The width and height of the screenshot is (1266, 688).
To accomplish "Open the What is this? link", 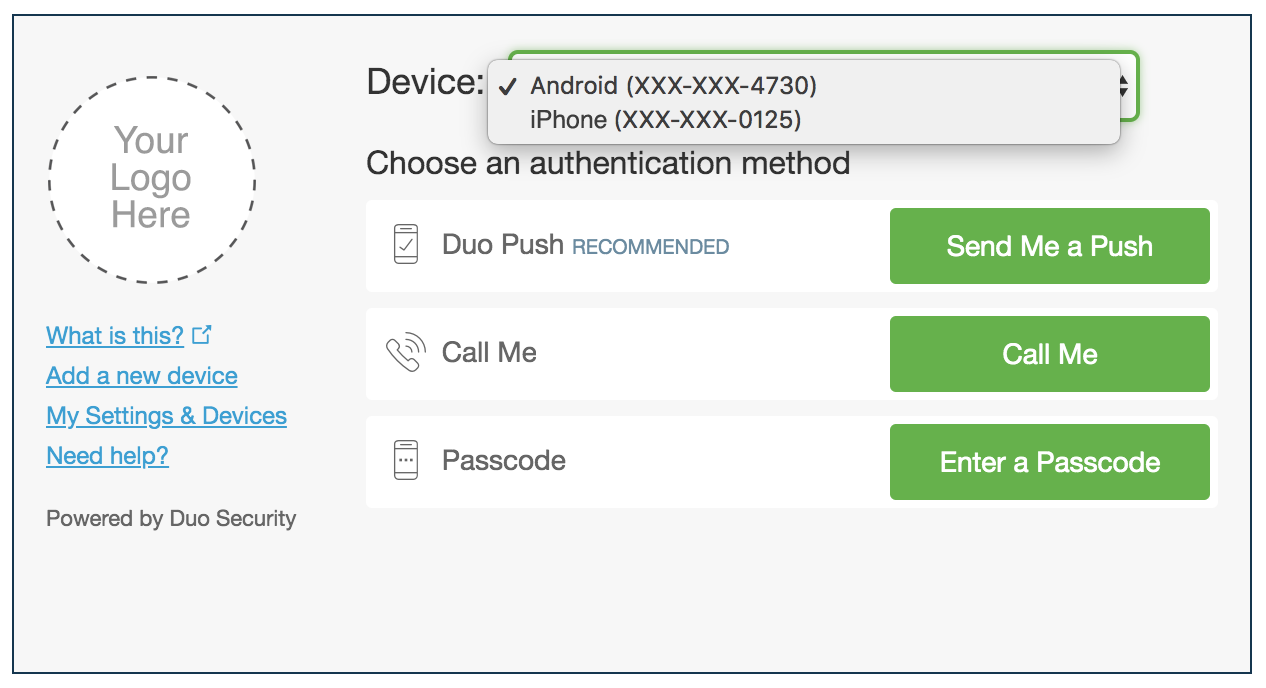I will (115, 336).
